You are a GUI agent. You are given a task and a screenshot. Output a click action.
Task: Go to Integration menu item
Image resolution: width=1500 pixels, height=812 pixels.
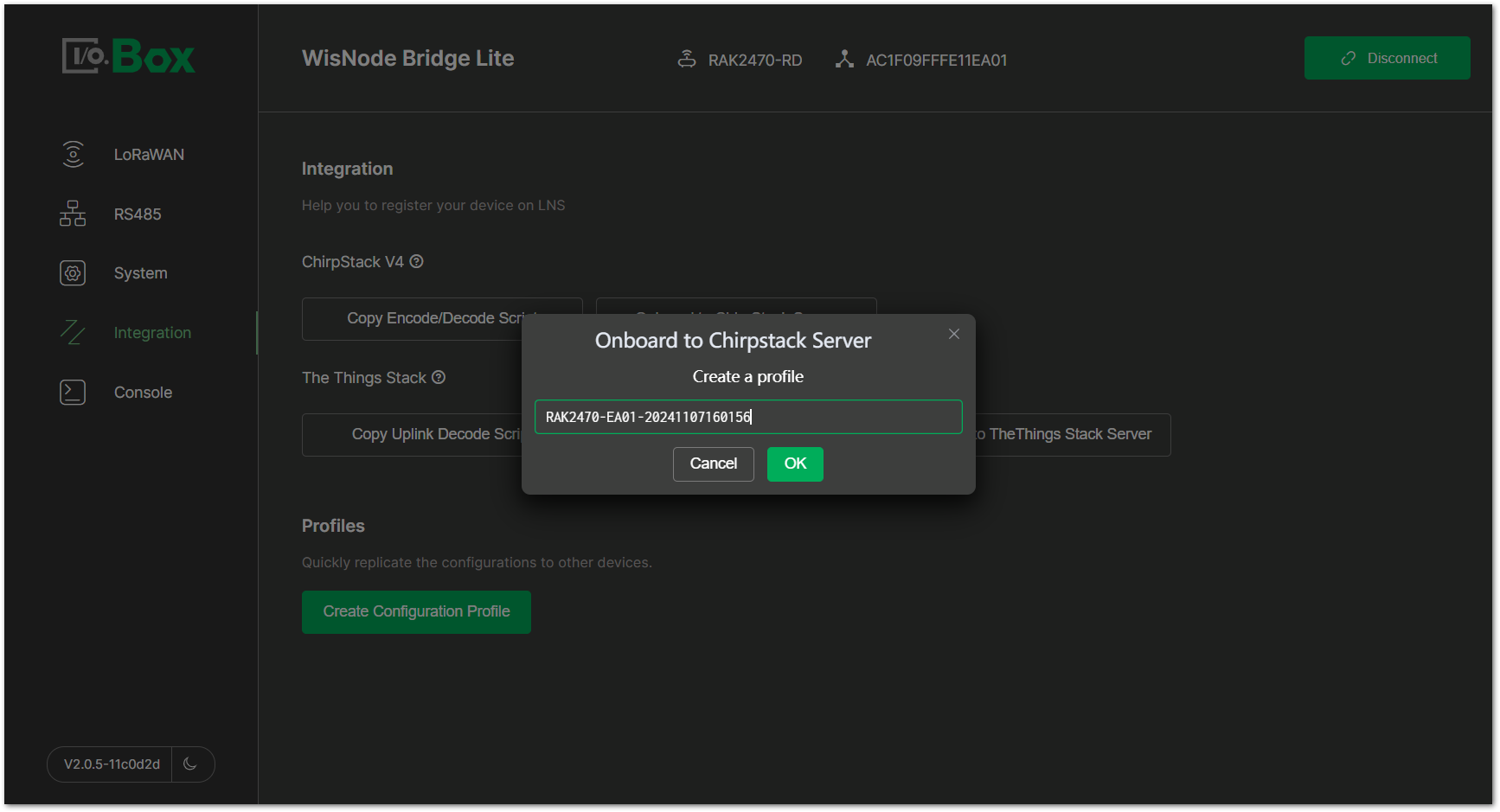152,333
